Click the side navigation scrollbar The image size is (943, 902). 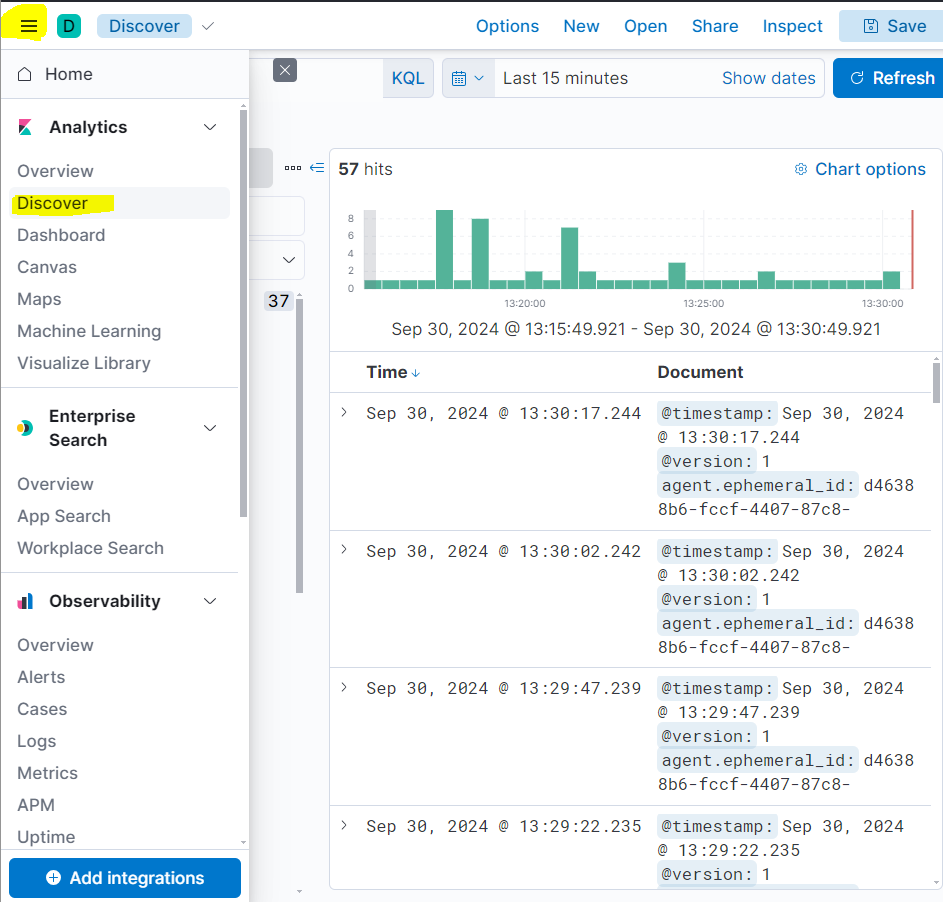(243, 313)
